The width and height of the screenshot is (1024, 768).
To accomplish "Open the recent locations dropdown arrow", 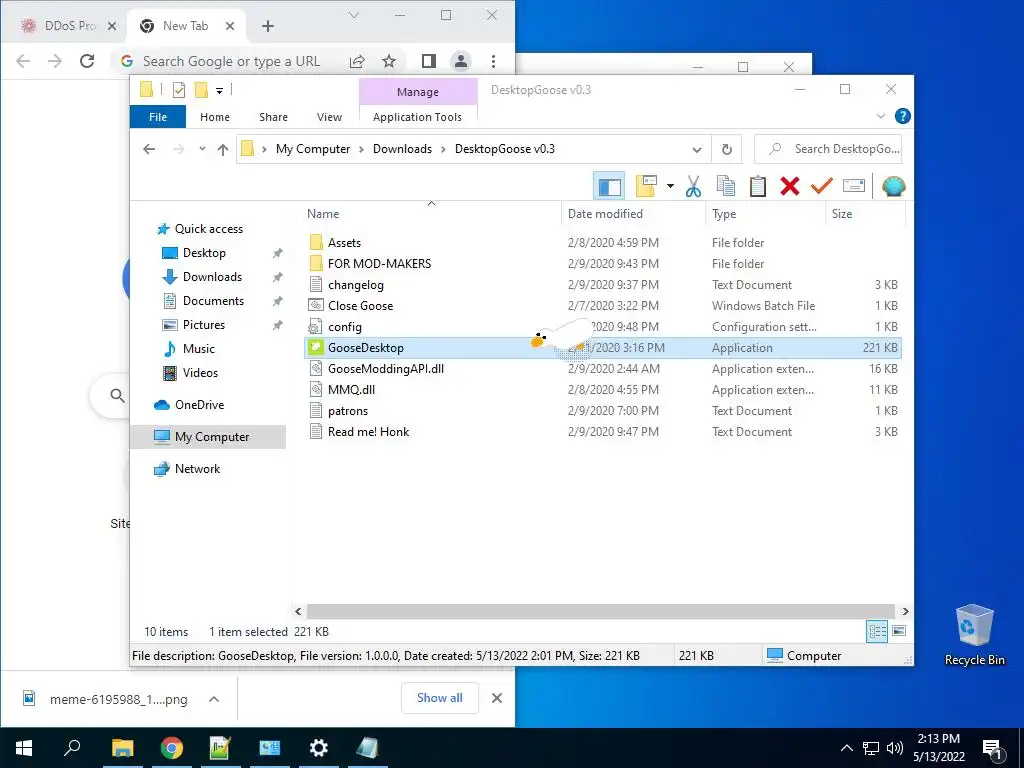I will 202,149.
